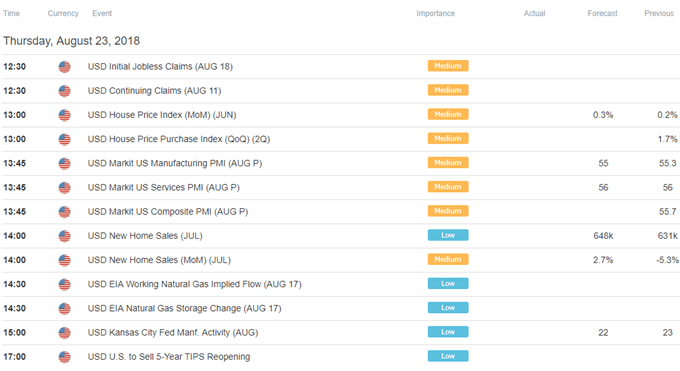This screenshot has width=680, height=371.
Task: Click the 17:00 time of TIPS Reopening row
Action: click(x=14, y=357)
